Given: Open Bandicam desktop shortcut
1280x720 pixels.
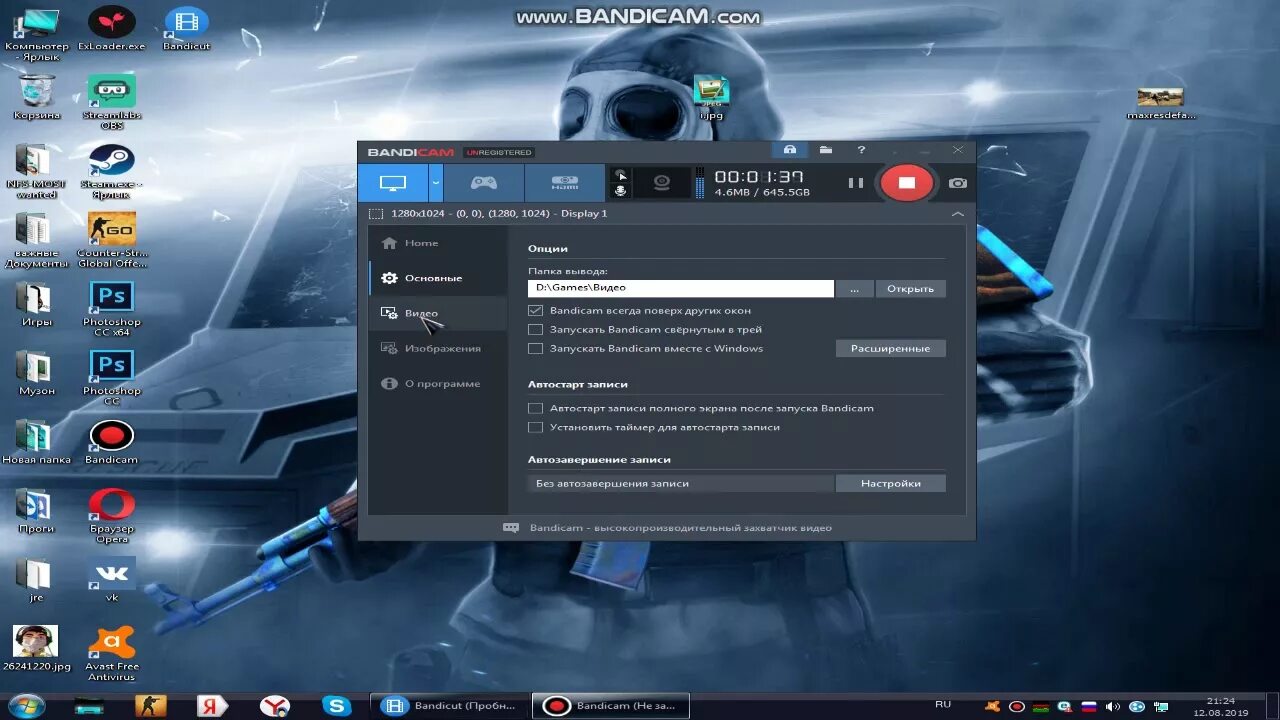Looking at the screenshot, I should [112, 442].
